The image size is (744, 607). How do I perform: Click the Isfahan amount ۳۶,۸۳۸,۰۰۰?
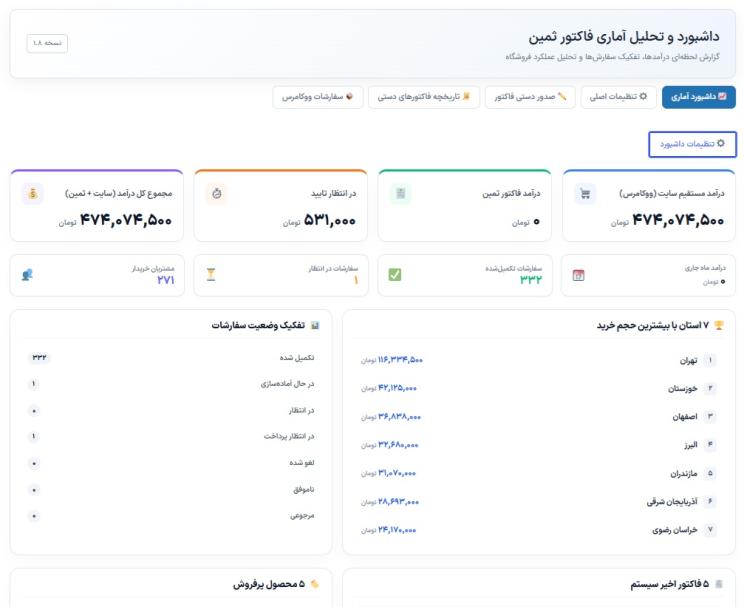pyautogui.click(x=400, y=417)
